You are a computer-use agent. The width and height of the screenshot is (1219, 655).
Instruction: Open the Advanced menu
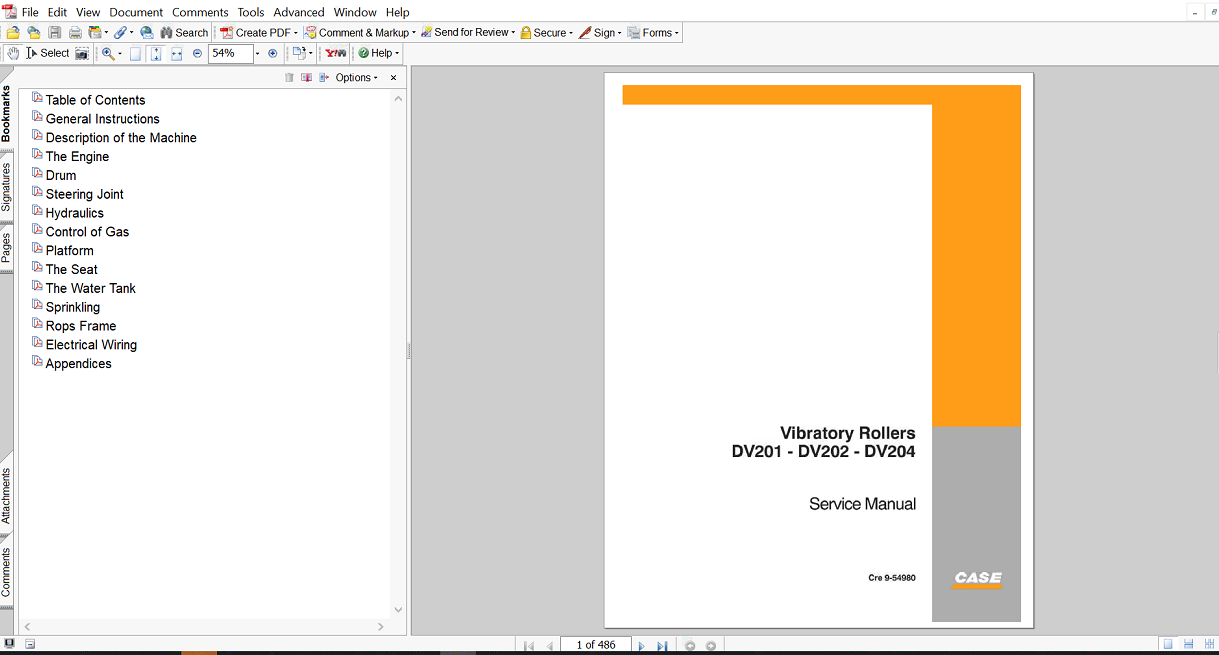298,12
